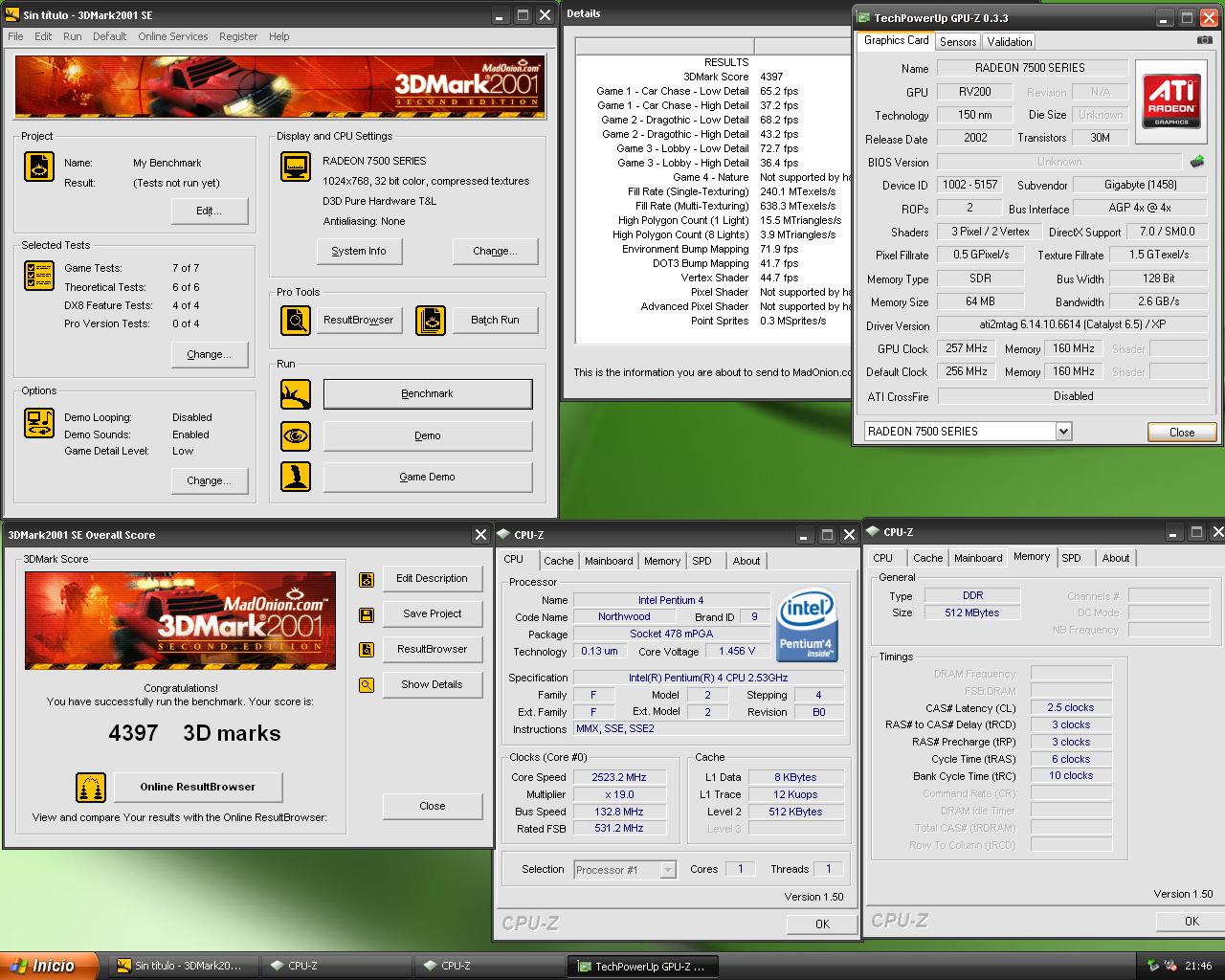Click the System Info button

(x=359, y=251)
